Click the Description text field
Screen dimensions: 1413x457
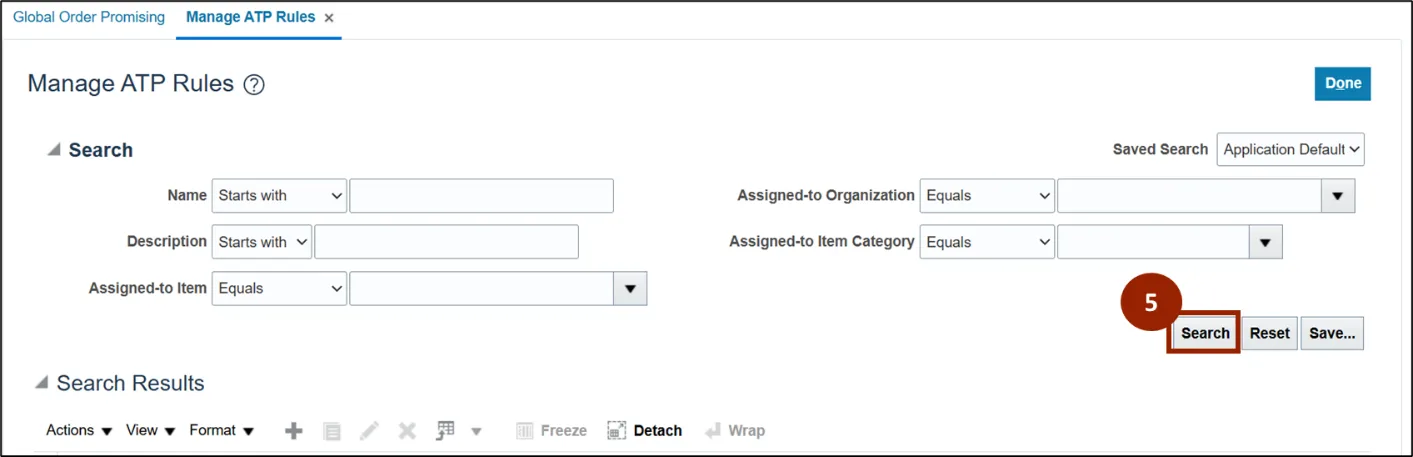(446, 242)
